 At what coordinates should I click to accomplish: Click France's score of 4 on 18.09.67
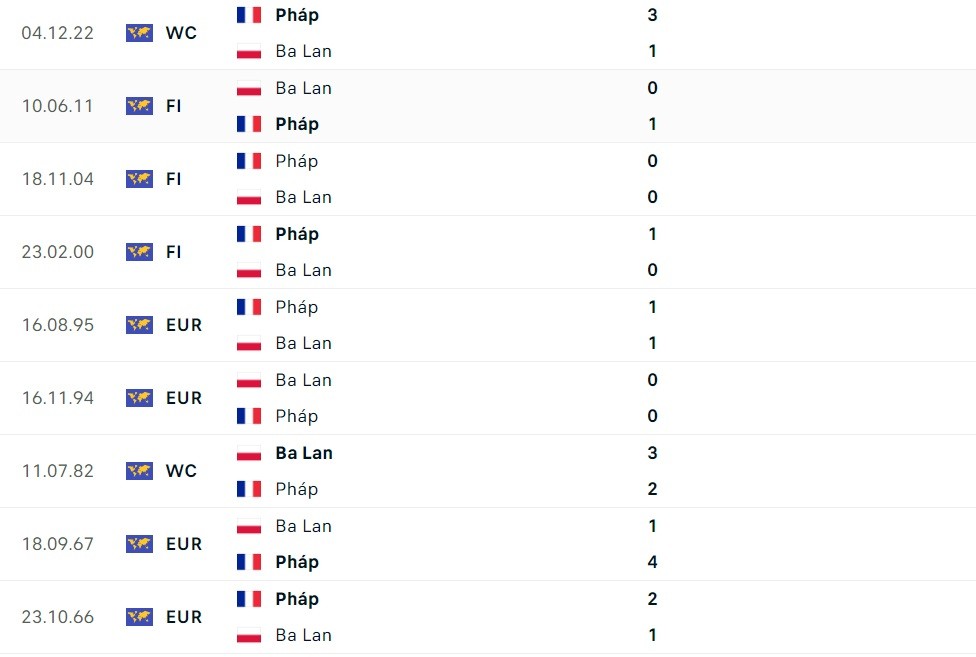coord(653,562)
